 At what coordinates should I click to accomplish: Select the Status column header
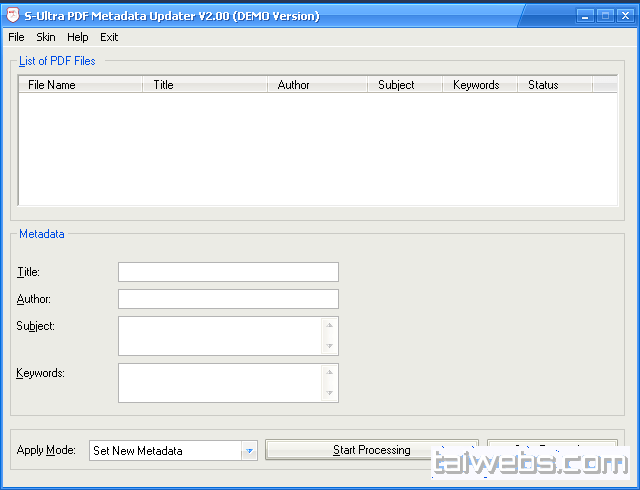[555, 85]
